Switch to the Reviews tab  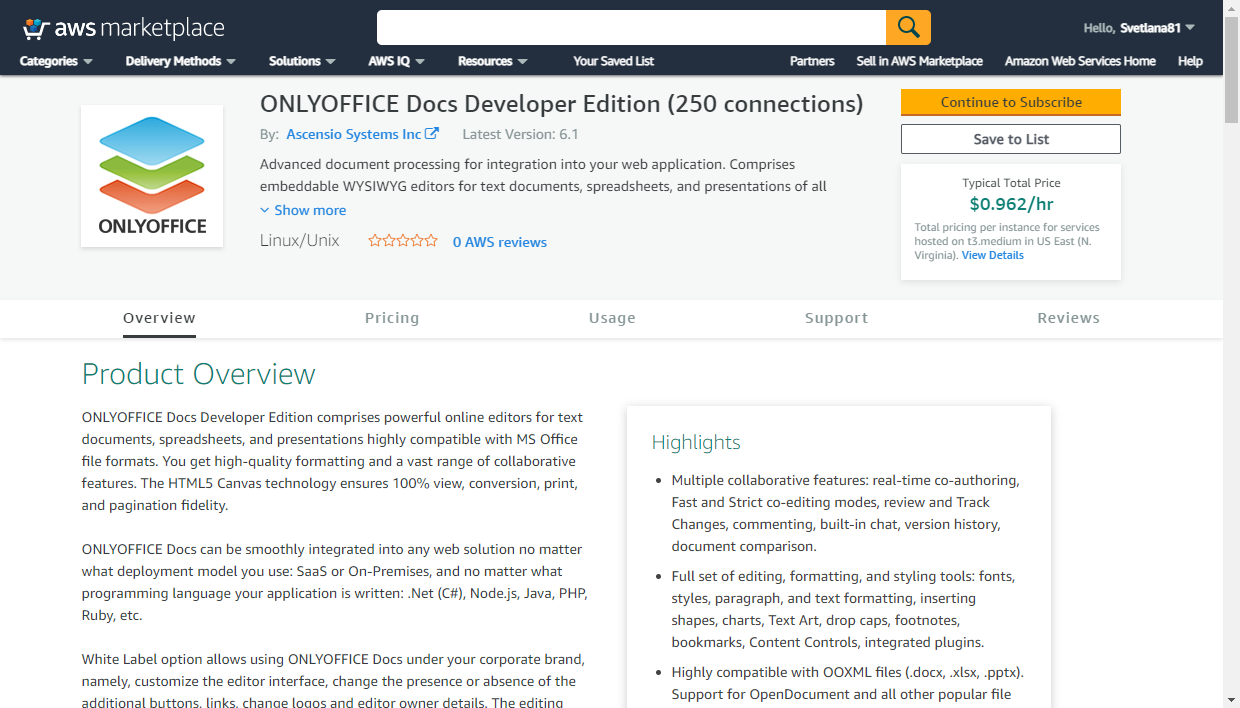click(x=1068, y=318)
